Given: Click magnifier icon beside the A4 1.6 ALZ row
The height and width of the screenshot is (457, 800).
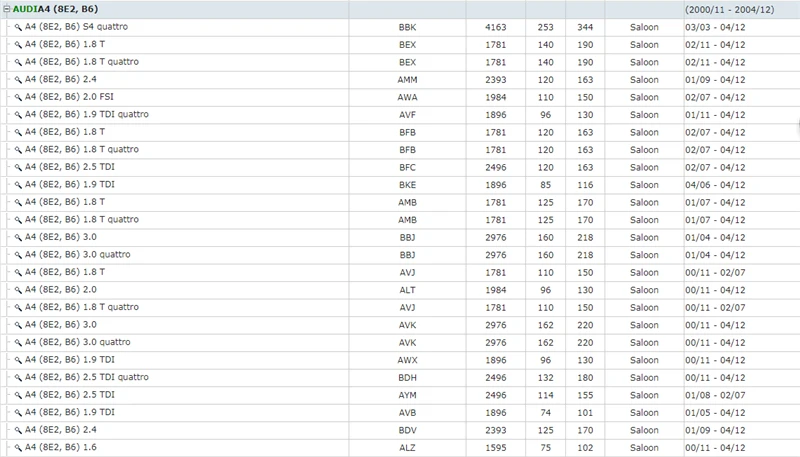Looking at the screenshot, I should 18,448.
